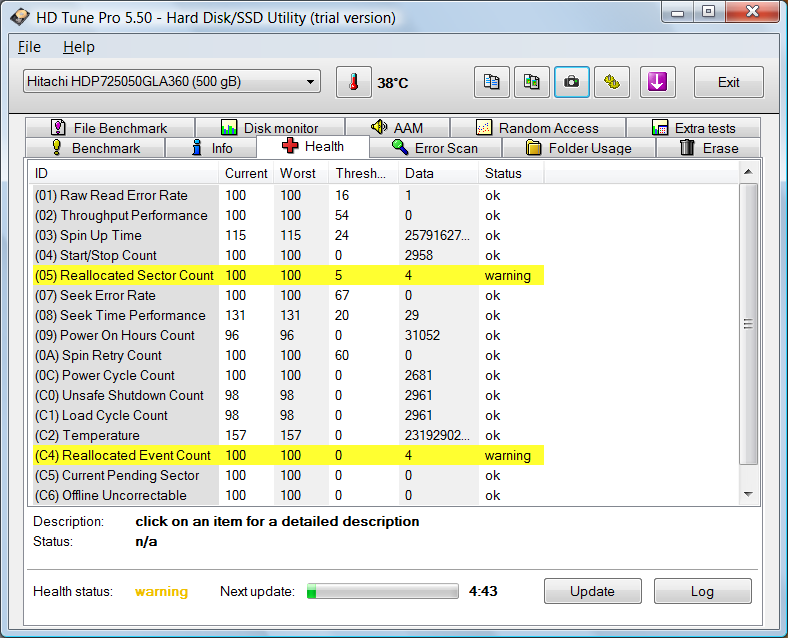Select the (05) Reallocated Sector Count row
The width and height of the screenshot is (788, 638).
pyautogui.click(x=288, y=275)
